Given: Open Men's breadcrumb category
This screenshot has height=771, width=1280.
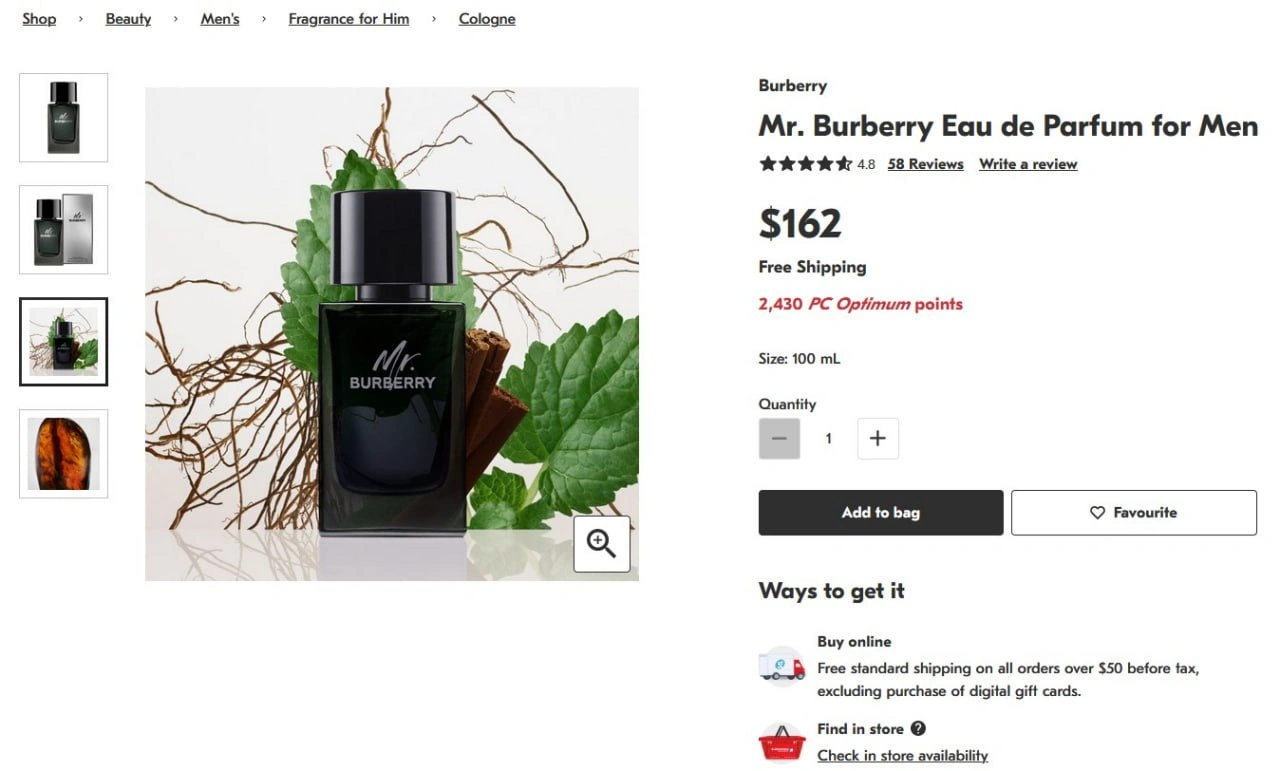Looking at the screenshot, I should coord(220,19).
